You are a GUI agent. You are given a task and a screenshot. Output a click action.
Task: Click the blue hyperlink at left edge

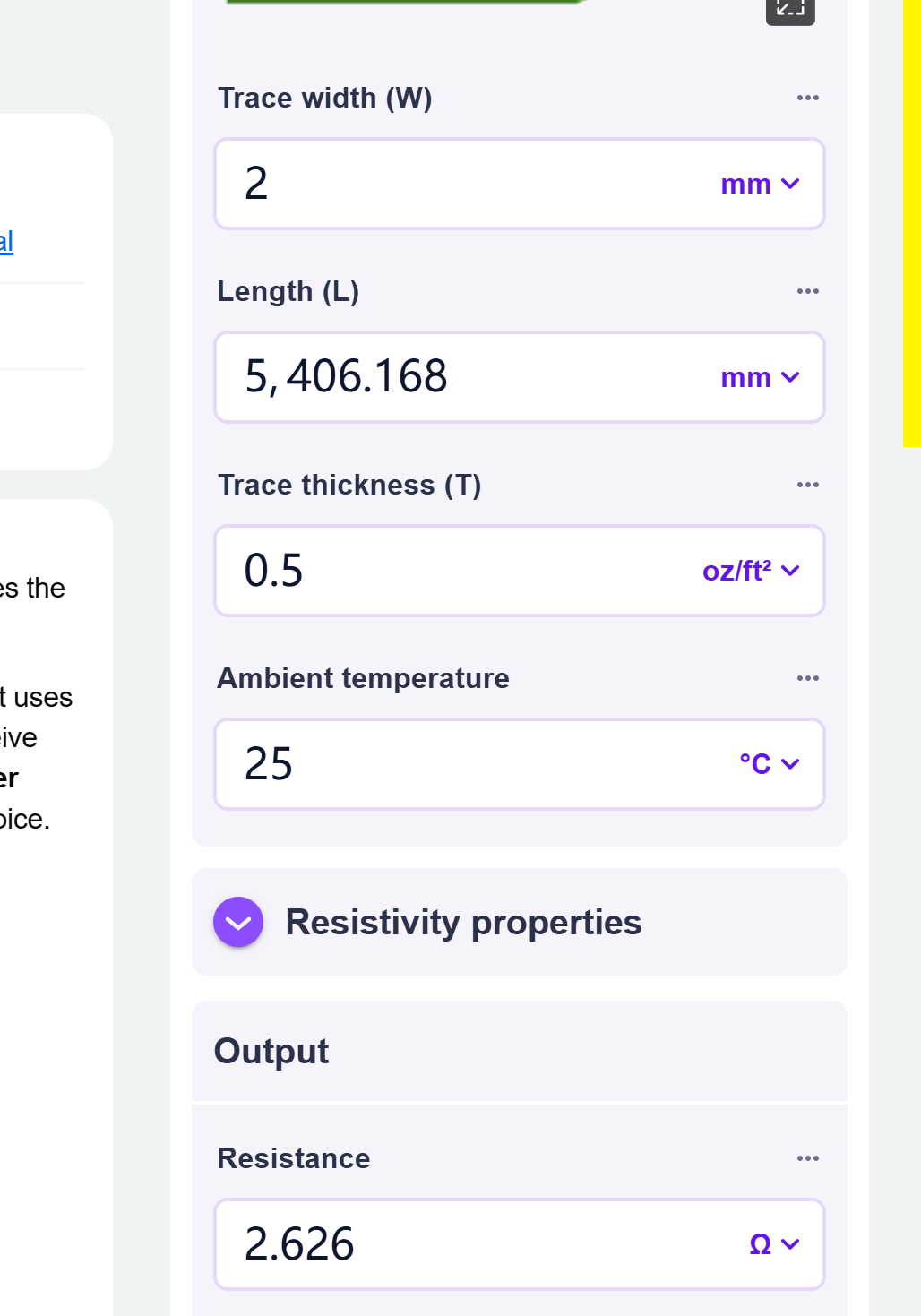point(6,241)
